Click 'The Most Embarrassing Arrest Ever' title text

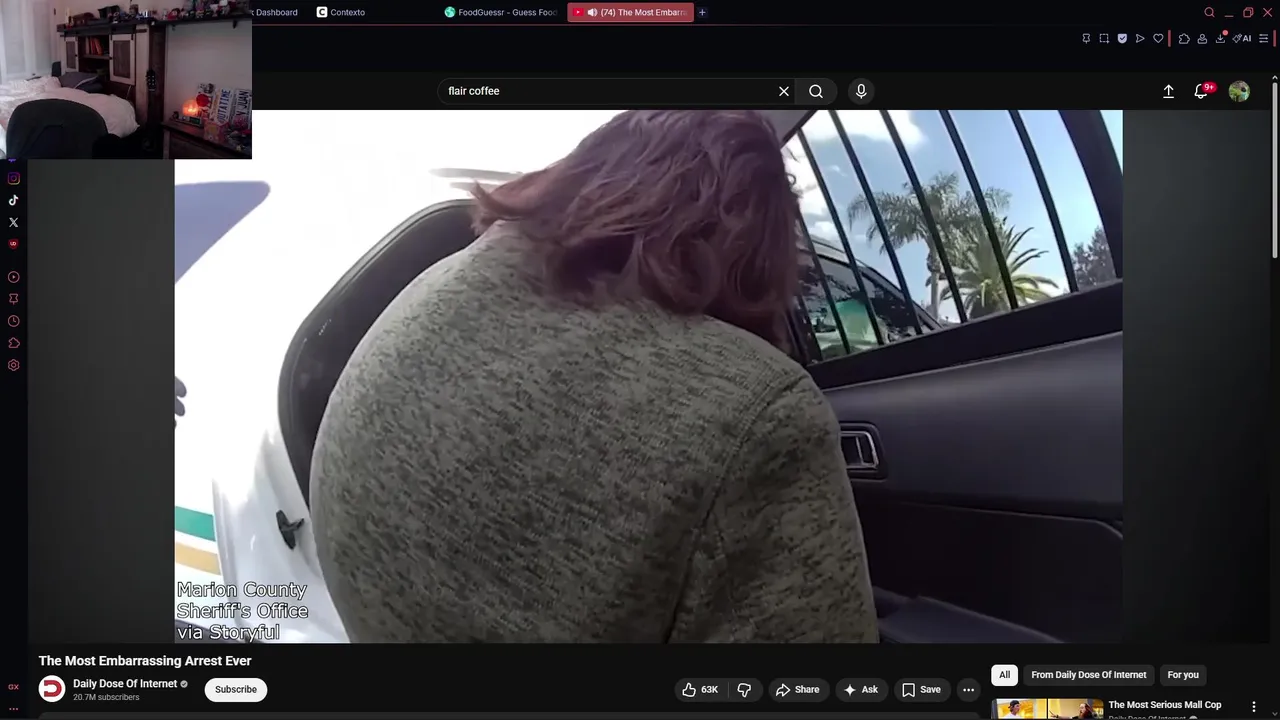click(145, 661)
